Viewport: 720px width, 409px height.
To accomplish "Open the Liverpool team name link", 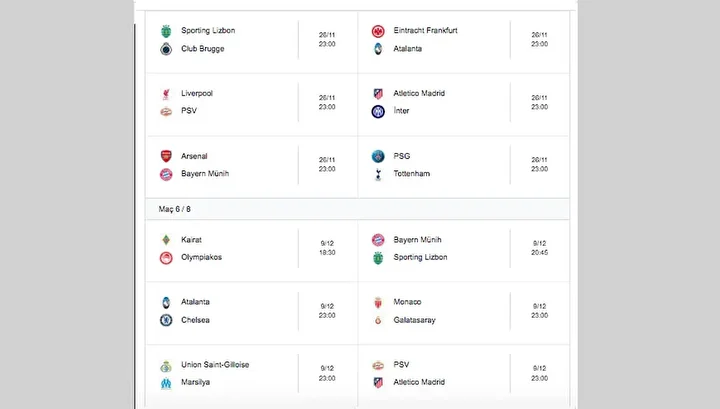I will 197,94.
